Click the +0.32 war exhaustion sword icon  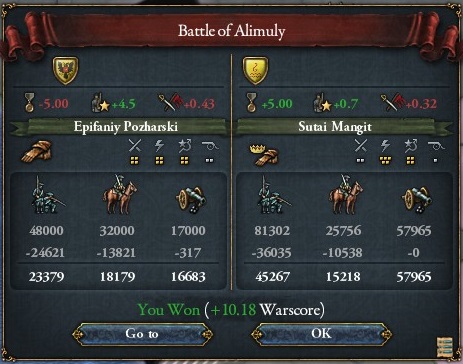pyautogui.click(x=392, y=103)
